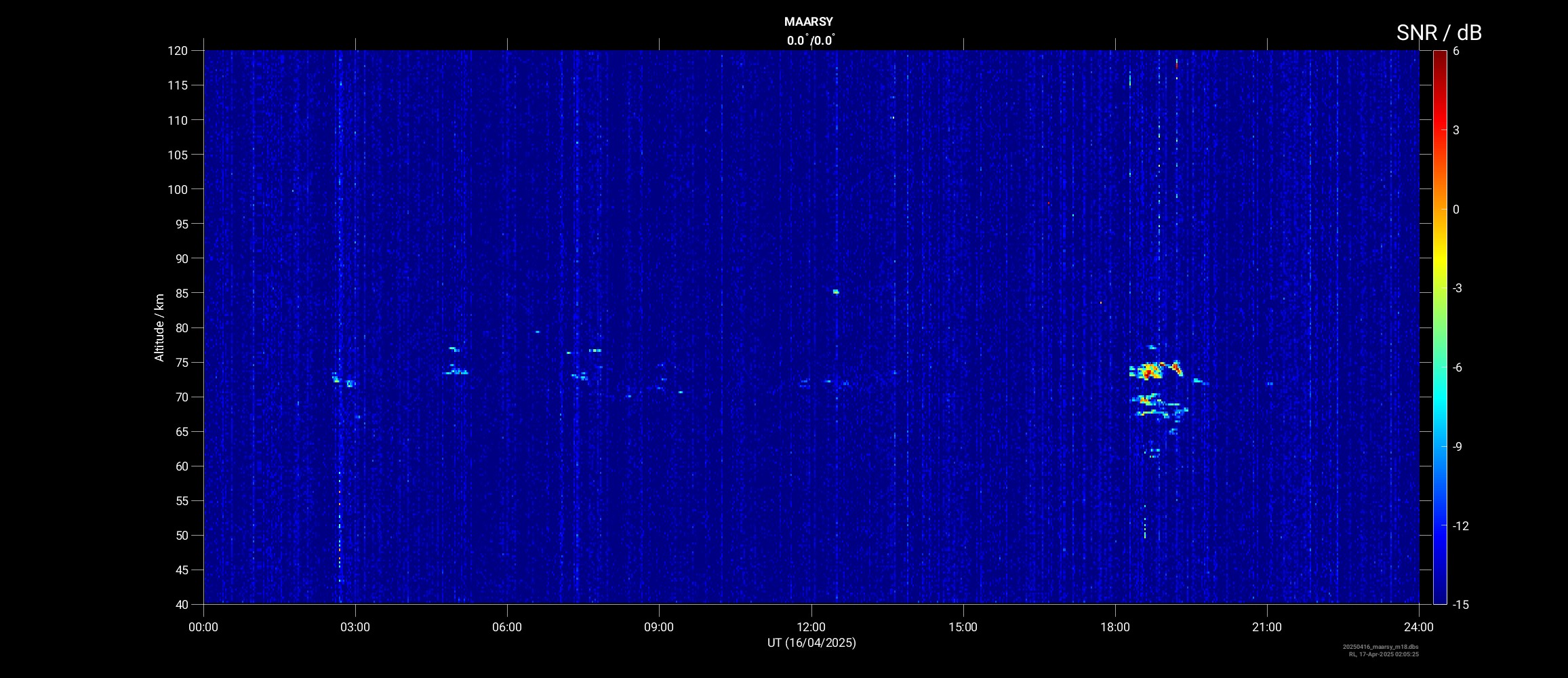This screenshot has width=1568, height=678.
Task: Click the 0.0°/0.0° beam direction subtitle
Action: tap(811, 41)
